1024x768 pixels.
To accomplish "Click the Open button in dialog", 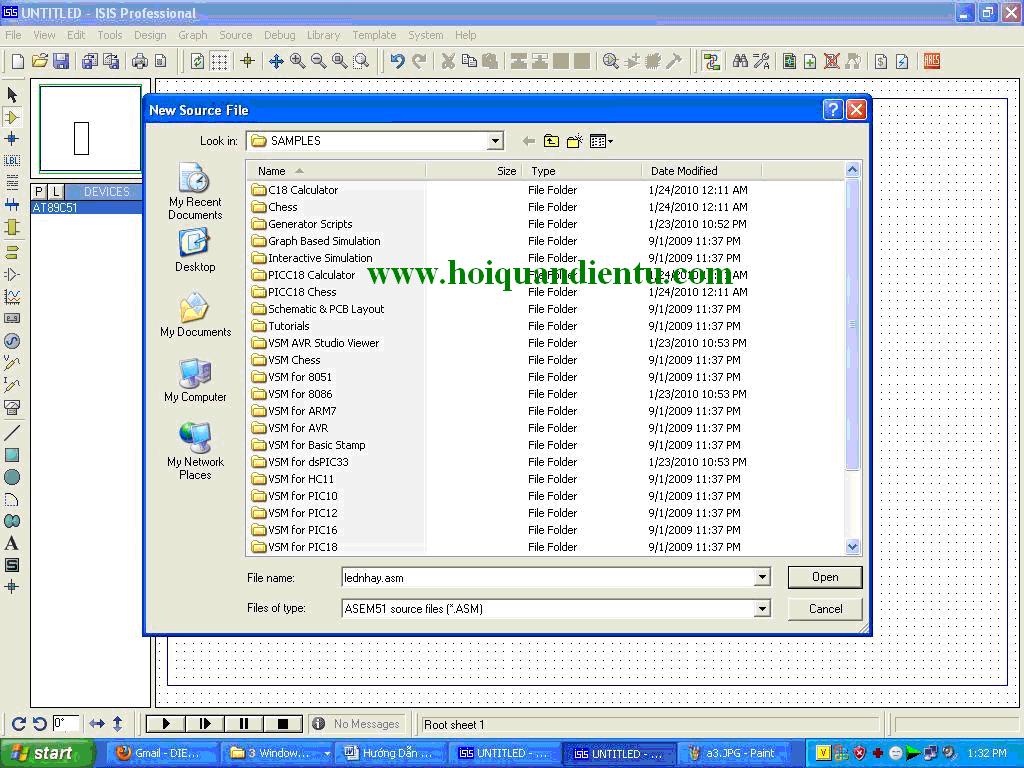I will pos(825,577).
